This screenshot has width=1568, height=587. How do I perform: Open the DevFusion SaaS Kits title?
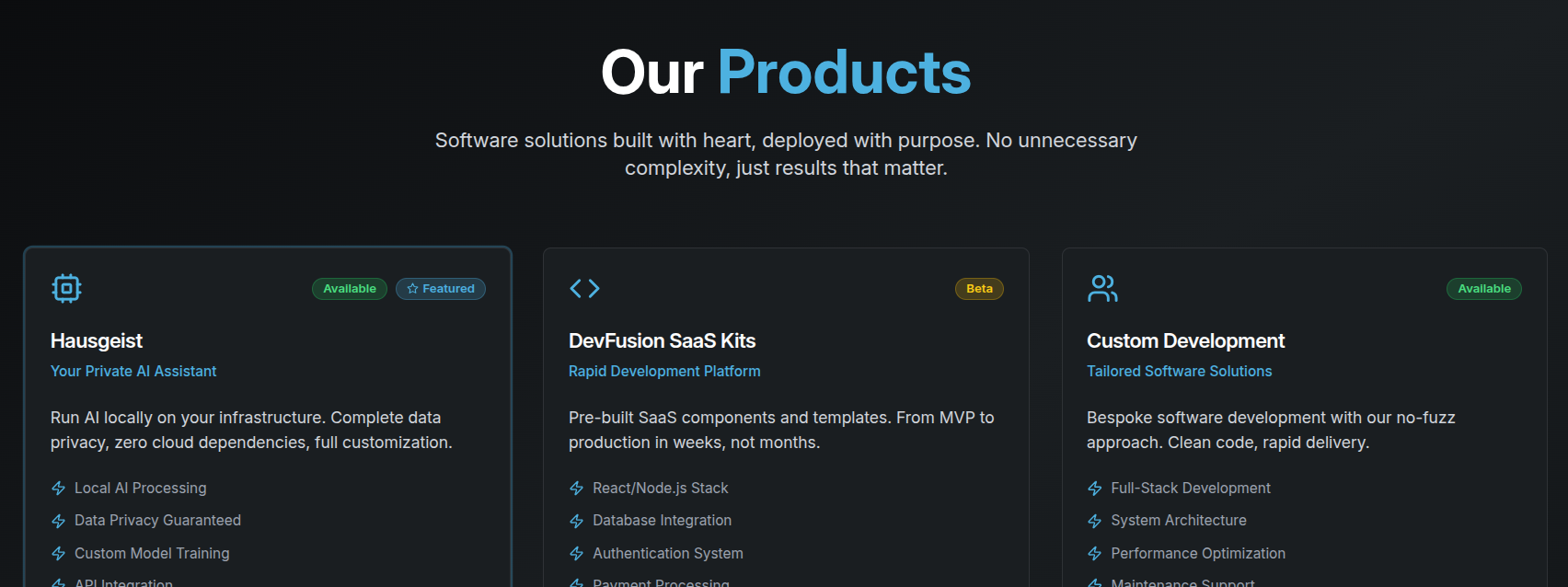click(x=662, y=340)
